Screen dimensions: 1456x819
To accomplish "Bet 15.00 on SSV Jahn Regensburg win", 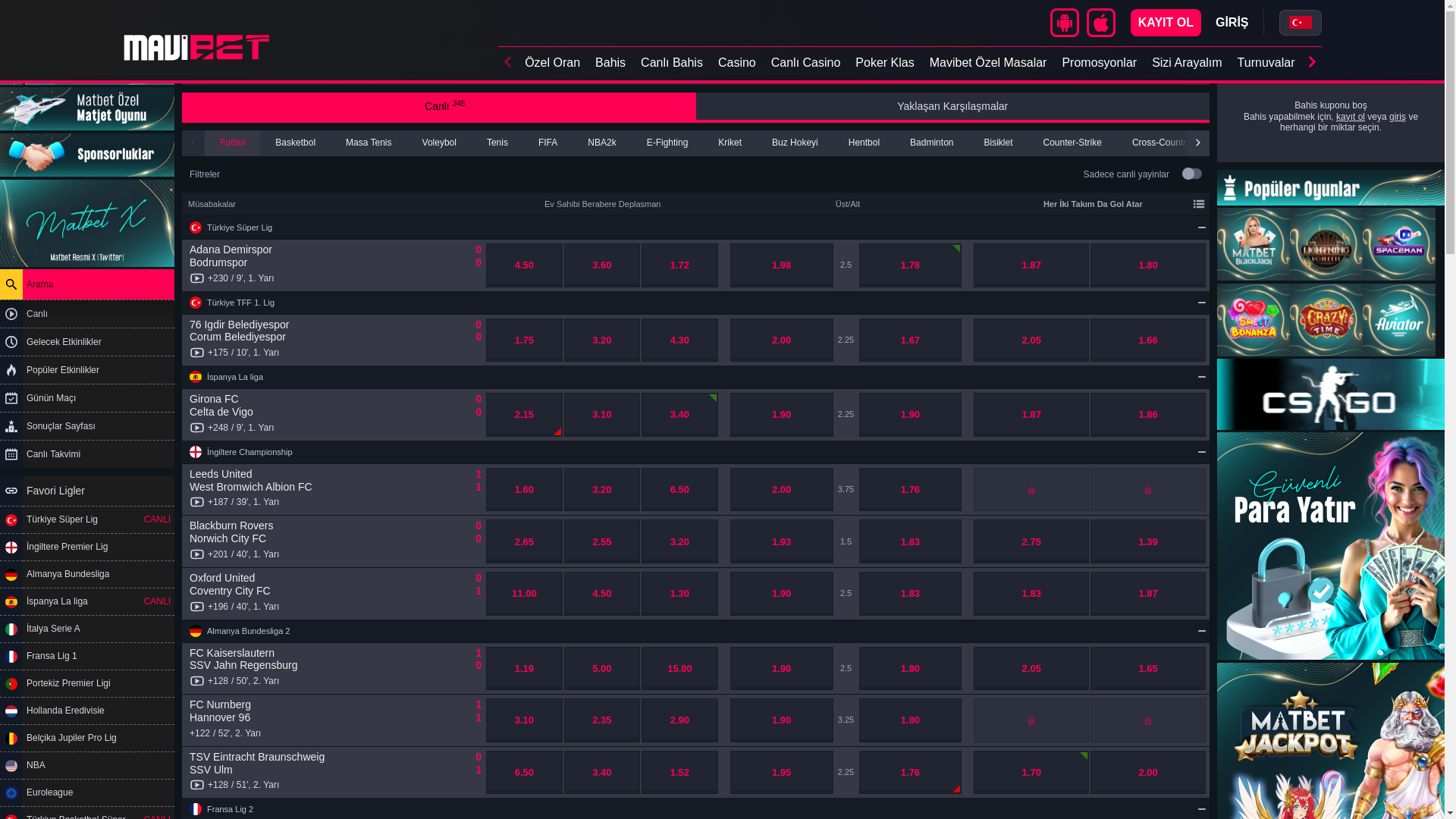I will [x=679, y=669].
